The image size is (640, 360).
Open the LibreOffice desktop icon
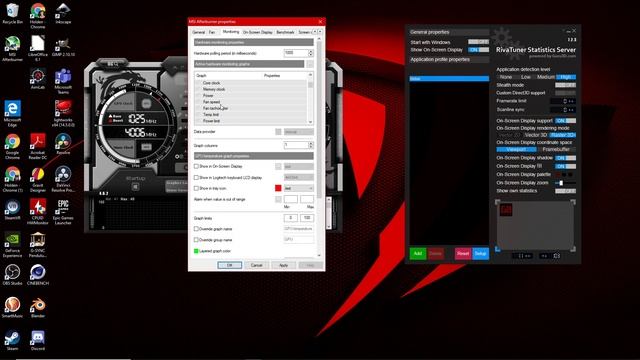click(38, 49)
